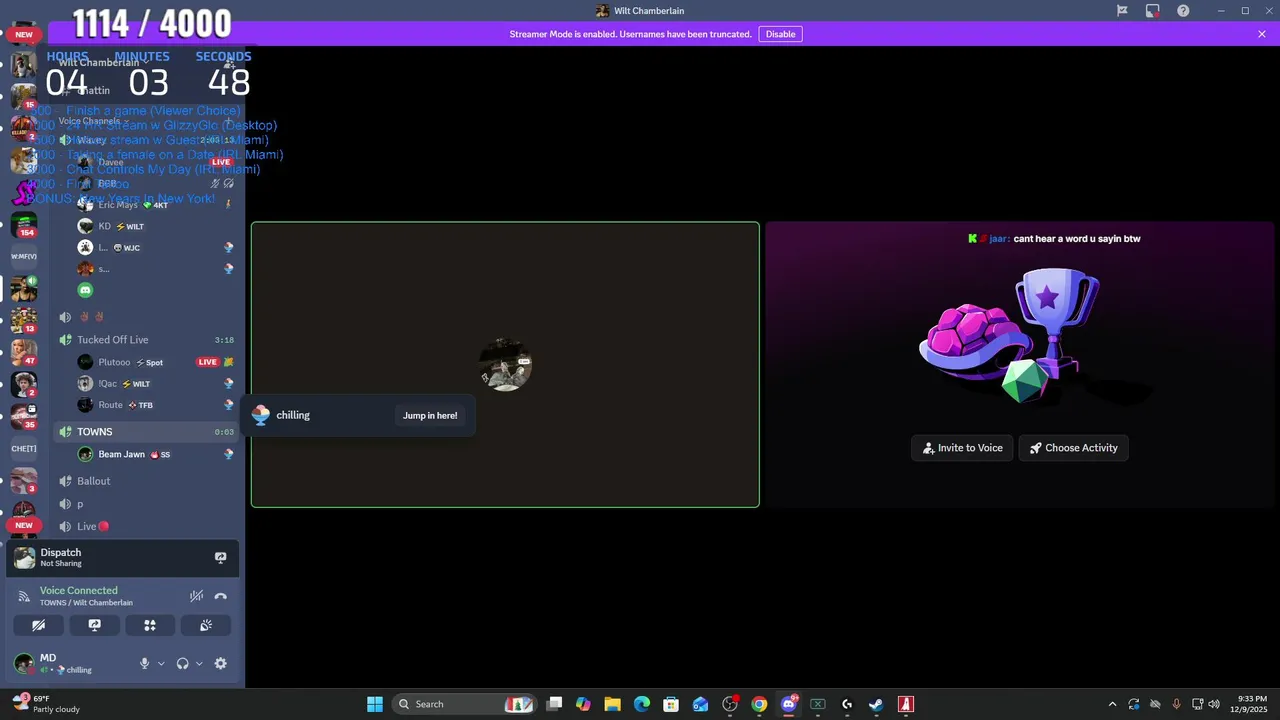The image size is (1280, 720).
Task: Open the server with 13 badge
Action: (x=24, y=320)
